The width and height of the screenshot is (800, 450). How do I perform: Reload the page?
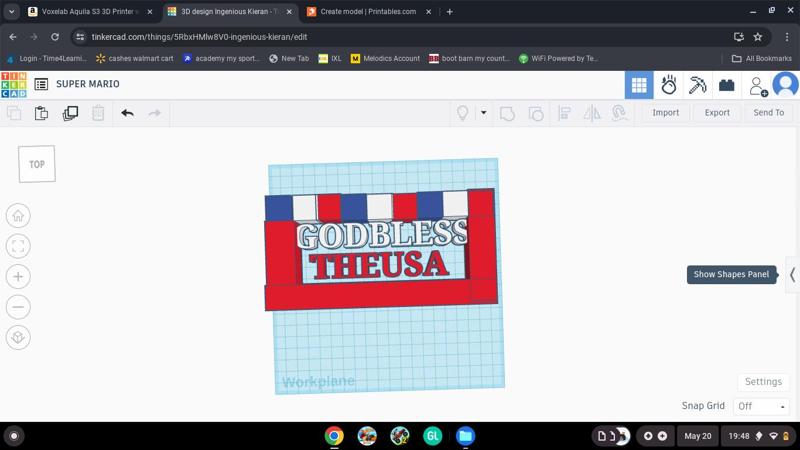tap(55, 37)
